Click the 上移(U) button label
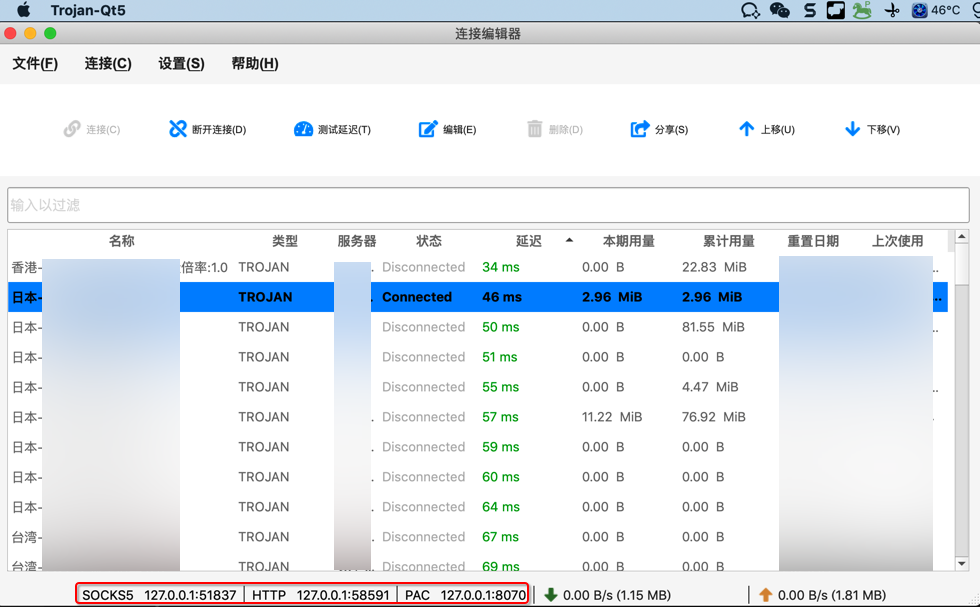Viewport: 980px width, 607px height. click(x=778, y=129)
